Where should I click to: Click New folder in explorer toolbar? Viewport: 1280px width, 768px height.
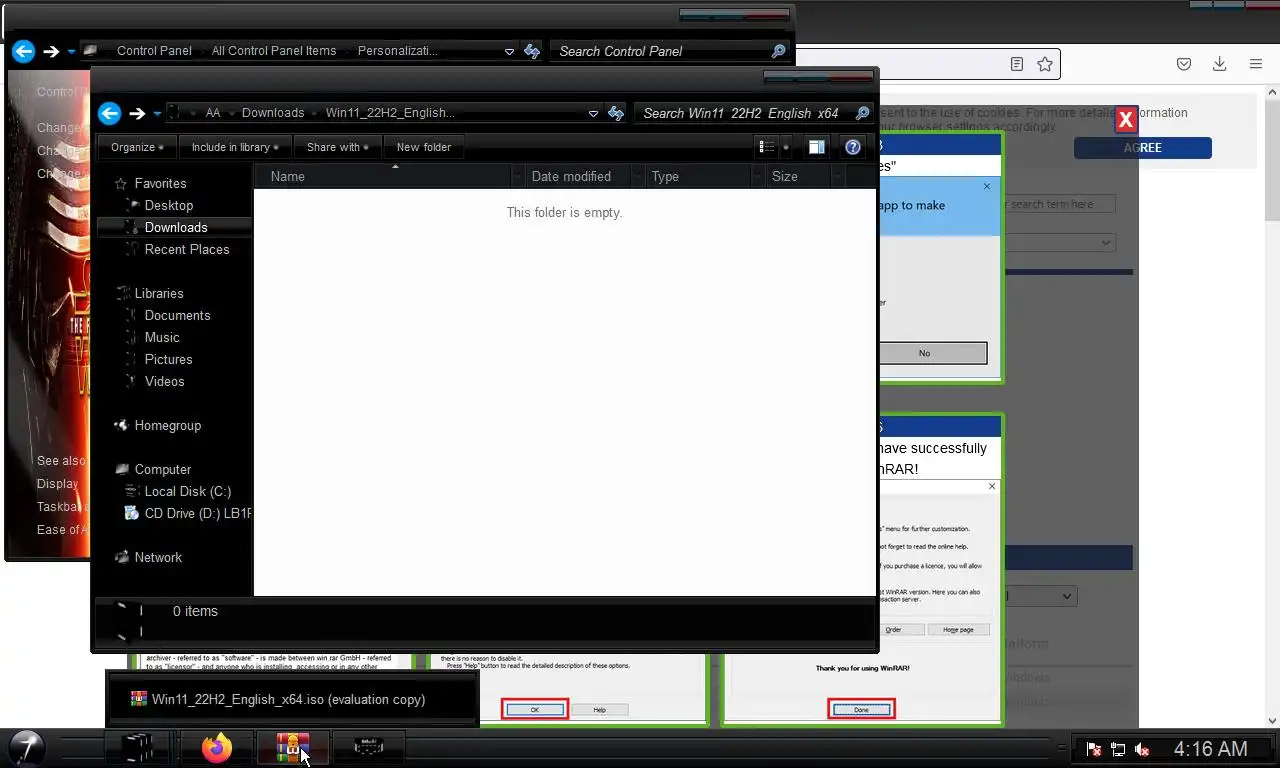pyautogui.click(x=424, y=147)
